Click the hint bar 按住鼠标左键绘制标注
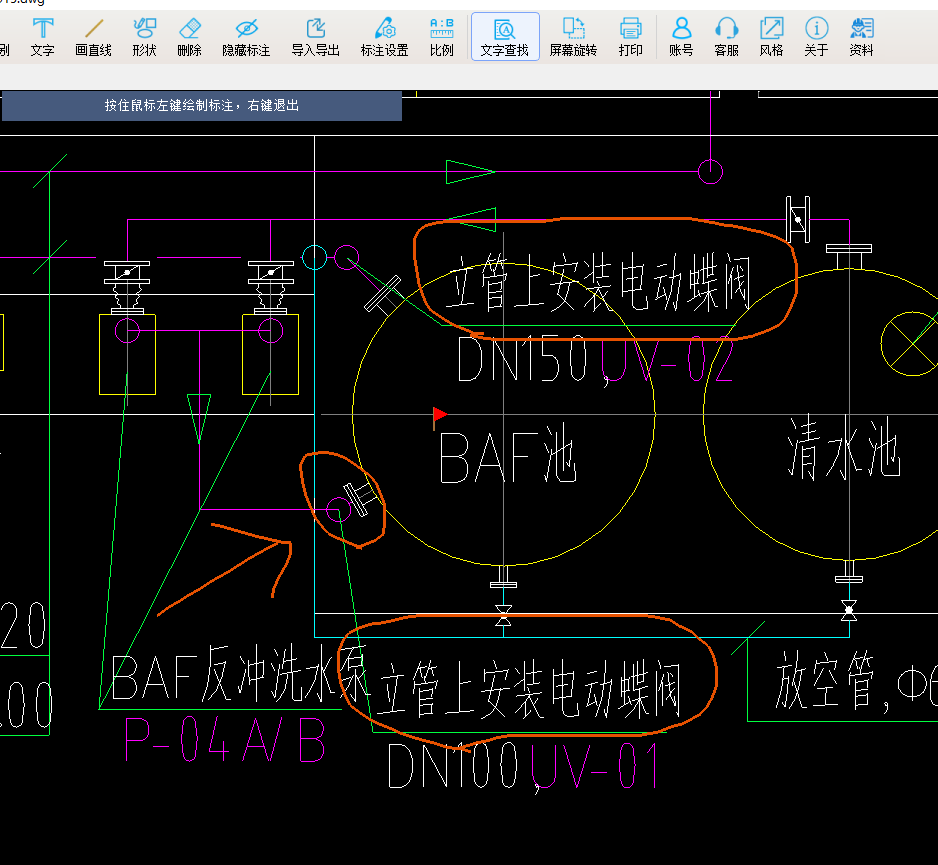938x865 pixels. pyautogui.click(x=202, y=106)
